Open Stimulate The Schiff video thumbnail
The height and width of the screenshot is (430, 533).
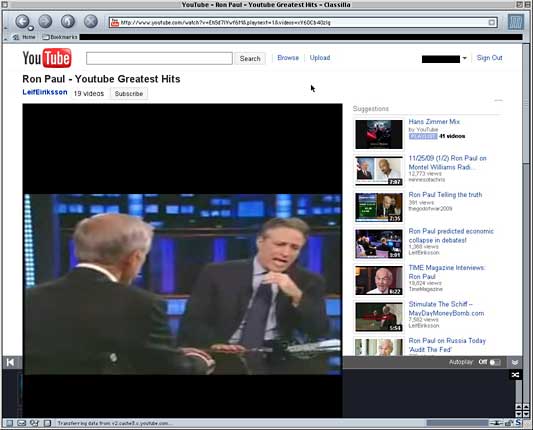point(379,317)
